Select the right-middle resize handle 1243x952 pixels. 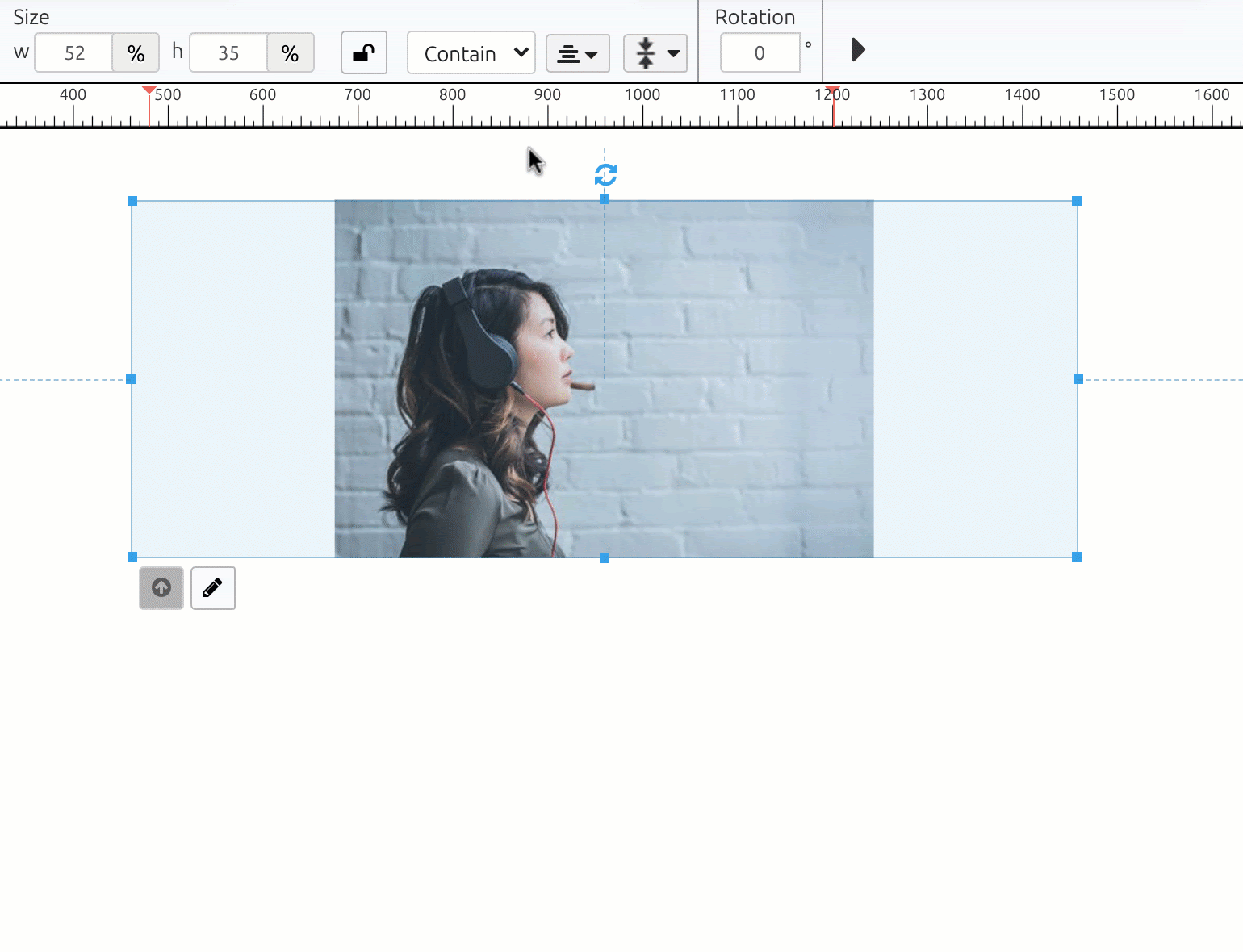point(1078,379)
